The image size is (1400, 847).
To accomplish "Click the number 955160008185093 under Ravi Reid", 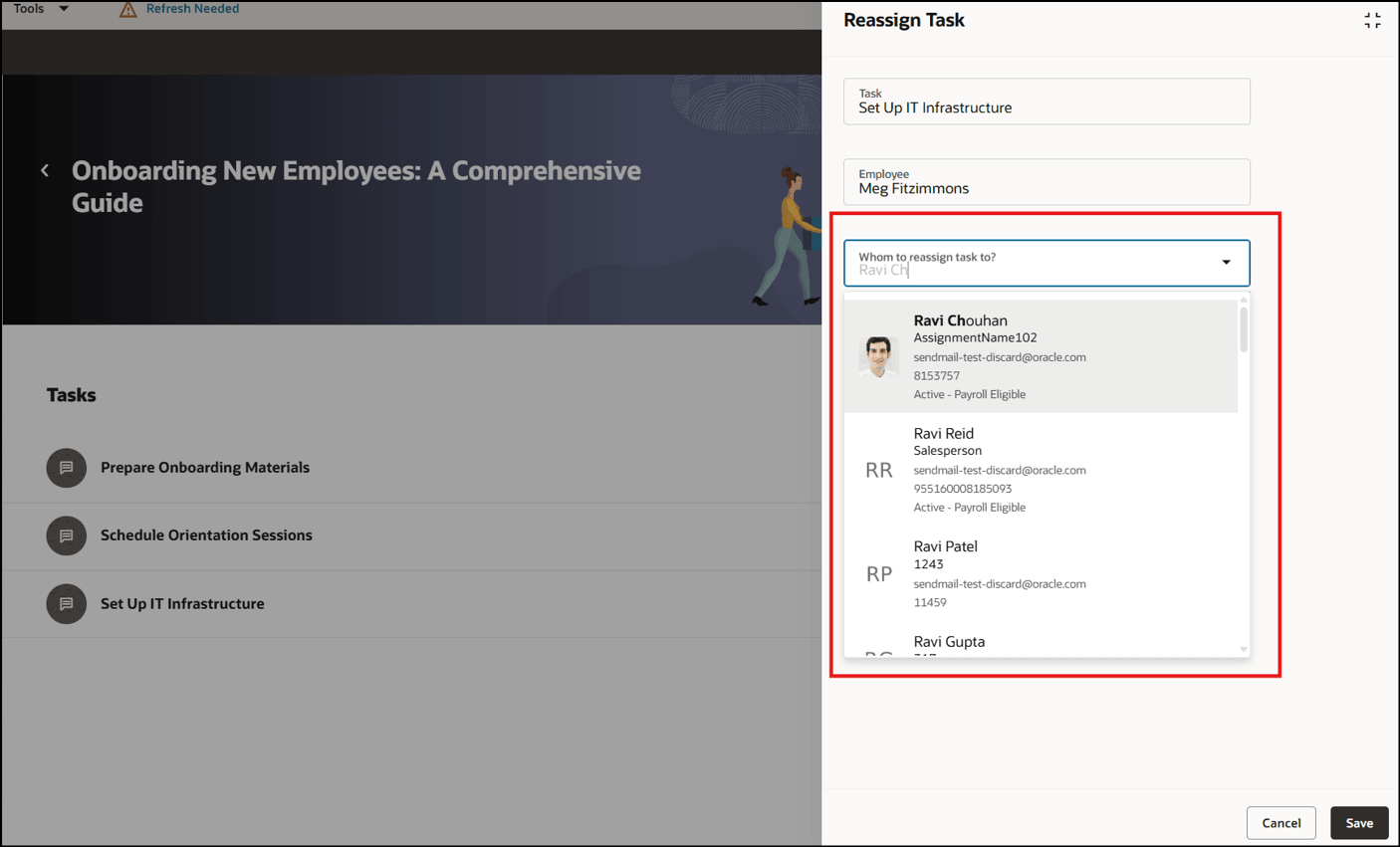I will pos(962,489).
